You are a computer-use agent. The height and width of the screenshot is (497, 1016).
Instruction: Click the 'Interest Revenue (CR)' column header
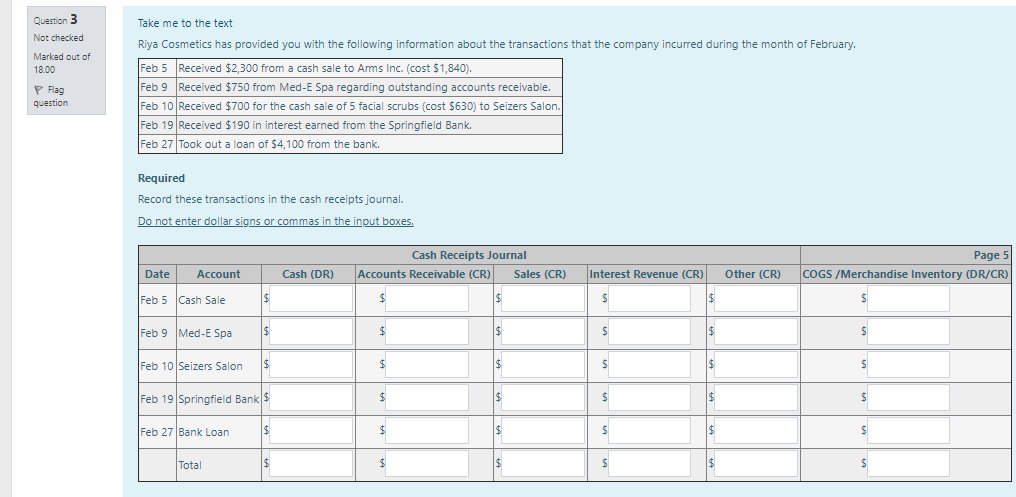point(647,274)
